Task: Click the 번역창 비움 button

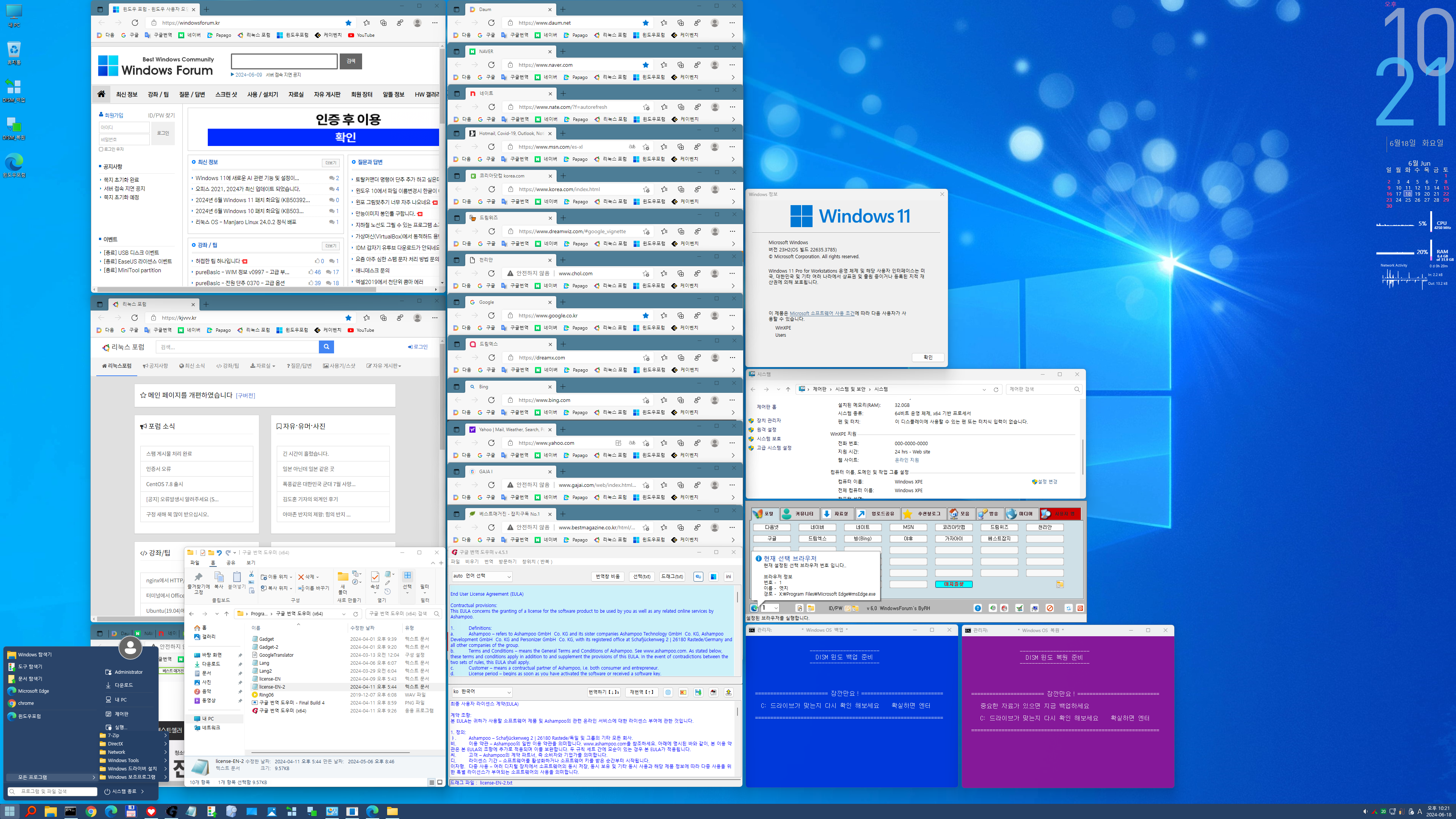Action: [607, 576]
